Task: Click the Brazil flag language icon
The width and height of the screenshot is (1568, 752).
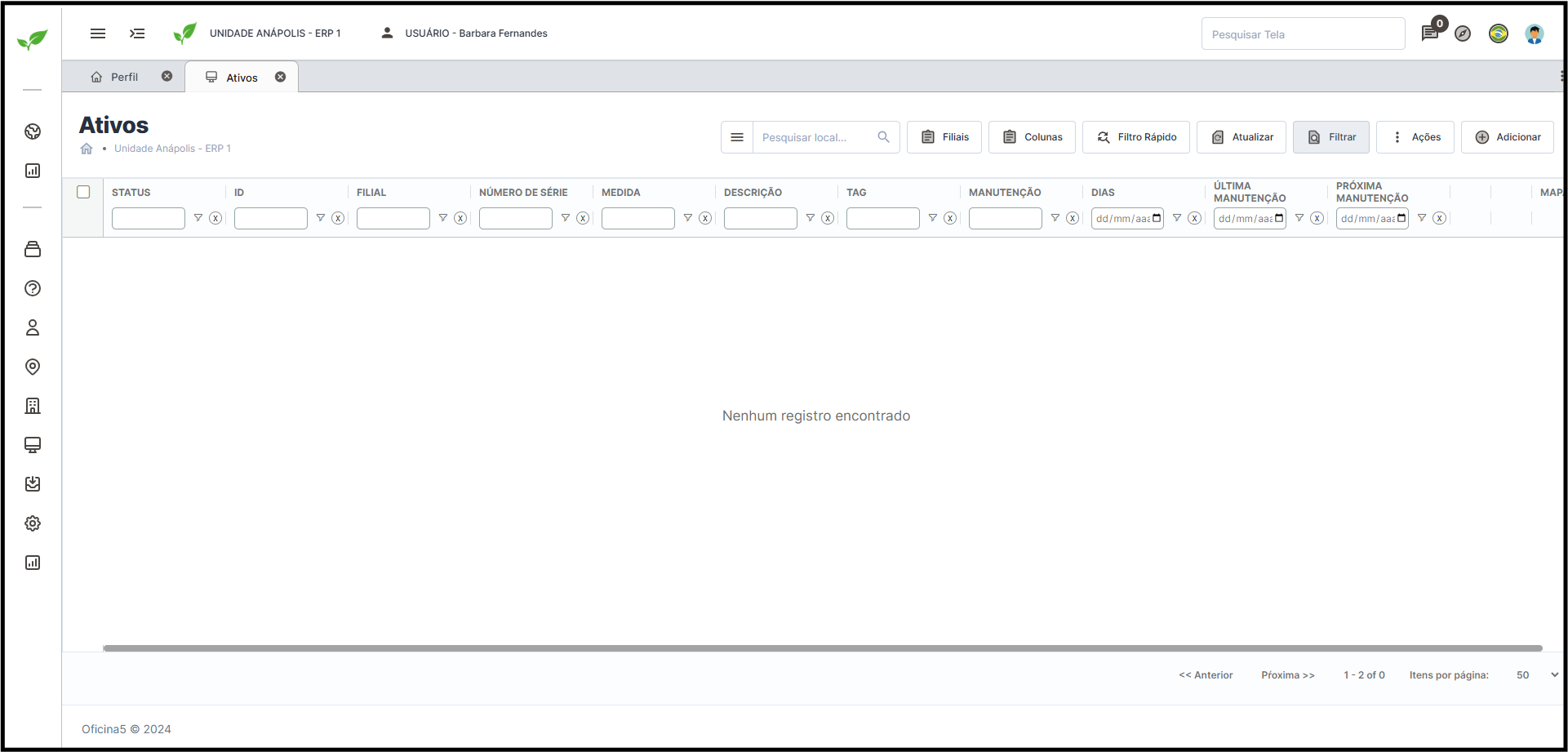Action: pyautogui.click(x=1499, y=33)
